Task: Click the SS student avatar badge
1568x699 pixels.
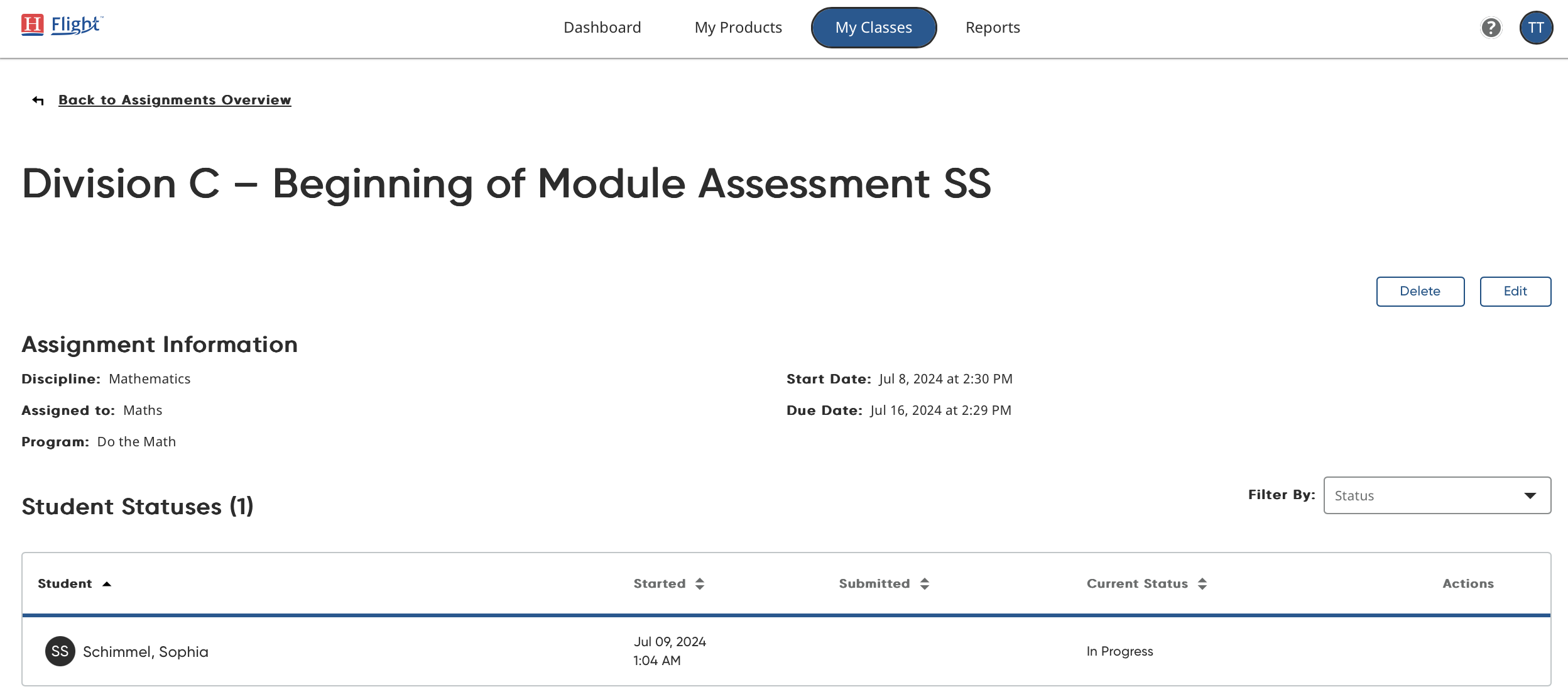Action: [x=60, y=651]
